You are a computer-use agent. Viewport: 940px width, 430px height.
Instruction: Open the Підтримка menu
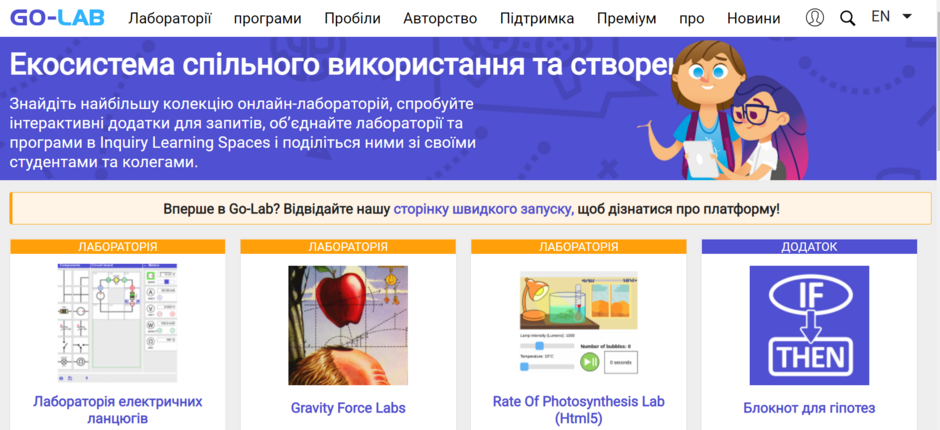[x=537, y=19]
